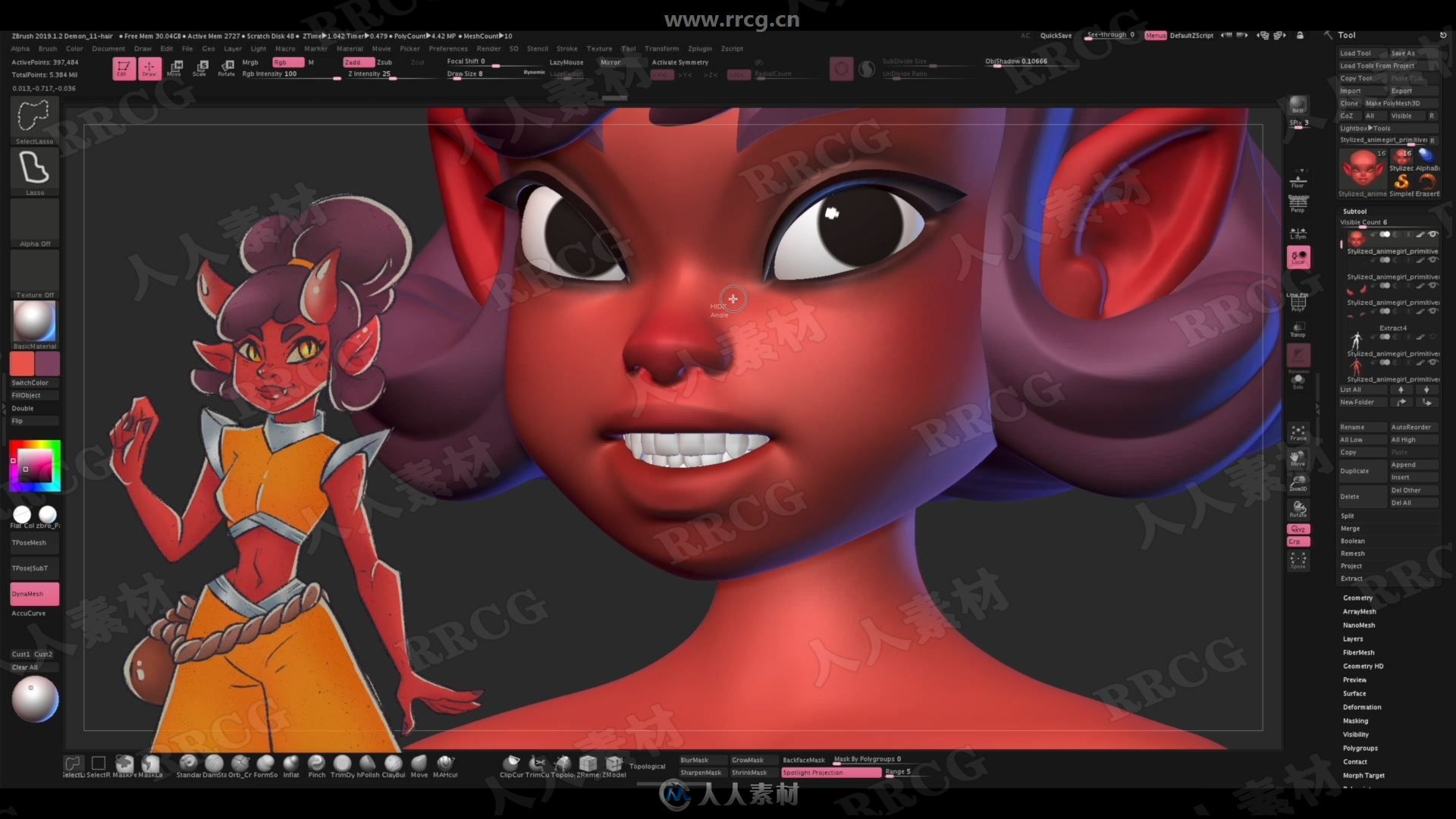Viewport: 1456px width, 819px height.
Task: Select the ClipCurve brush
Action: [x=511, y=766]
